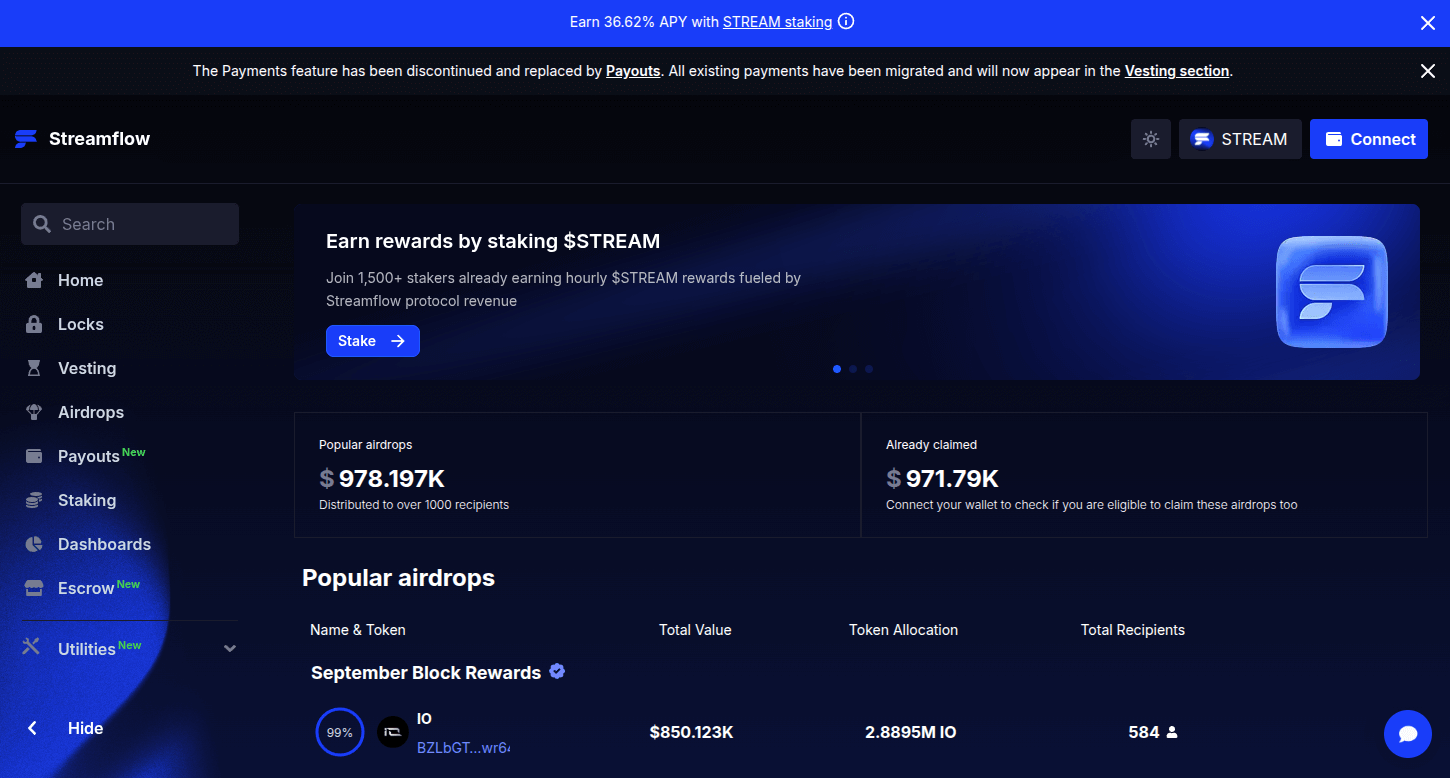Click the Streamflow logo icon
1450x778 pixels.
pos(26,139)
